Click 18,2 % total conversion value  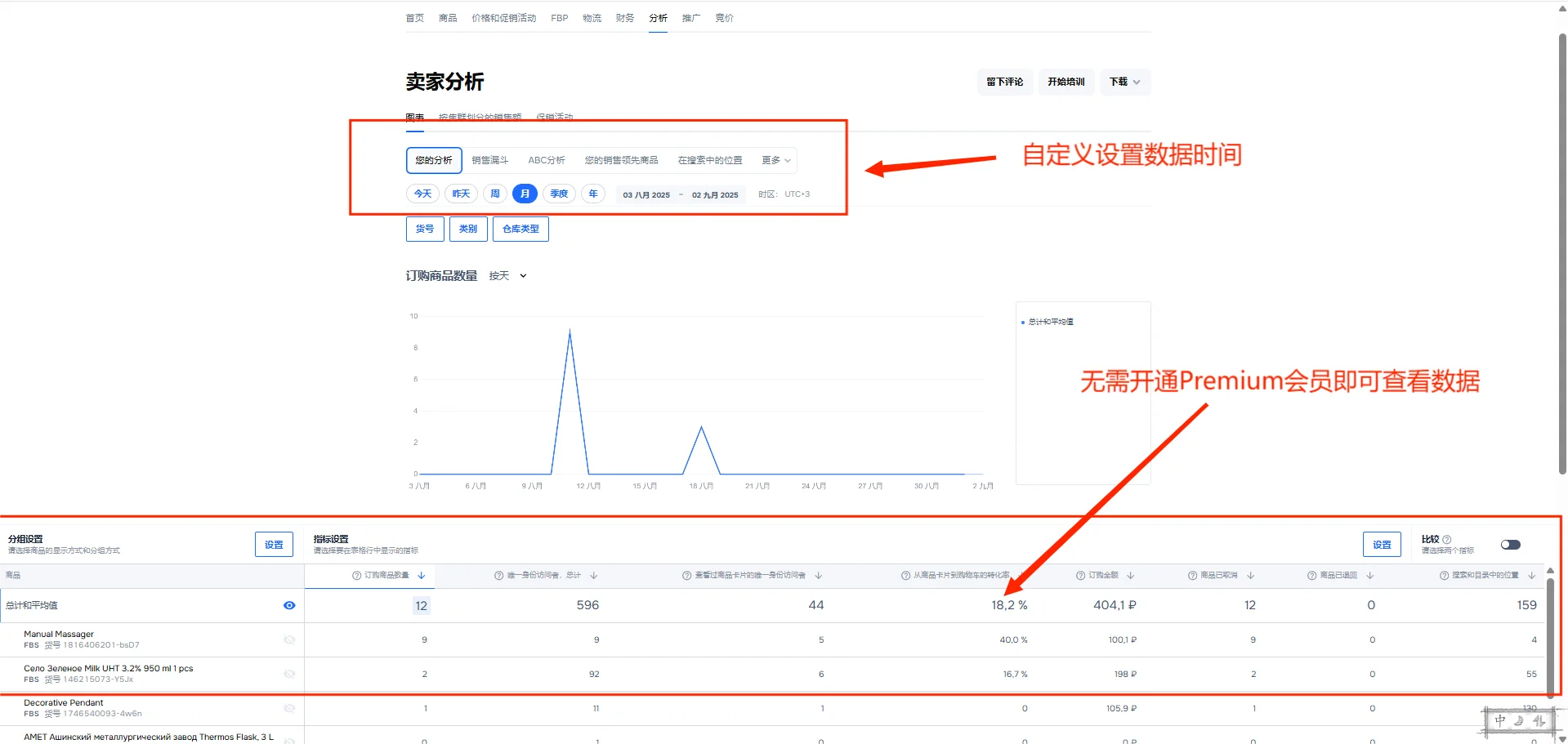(1009, 606)
